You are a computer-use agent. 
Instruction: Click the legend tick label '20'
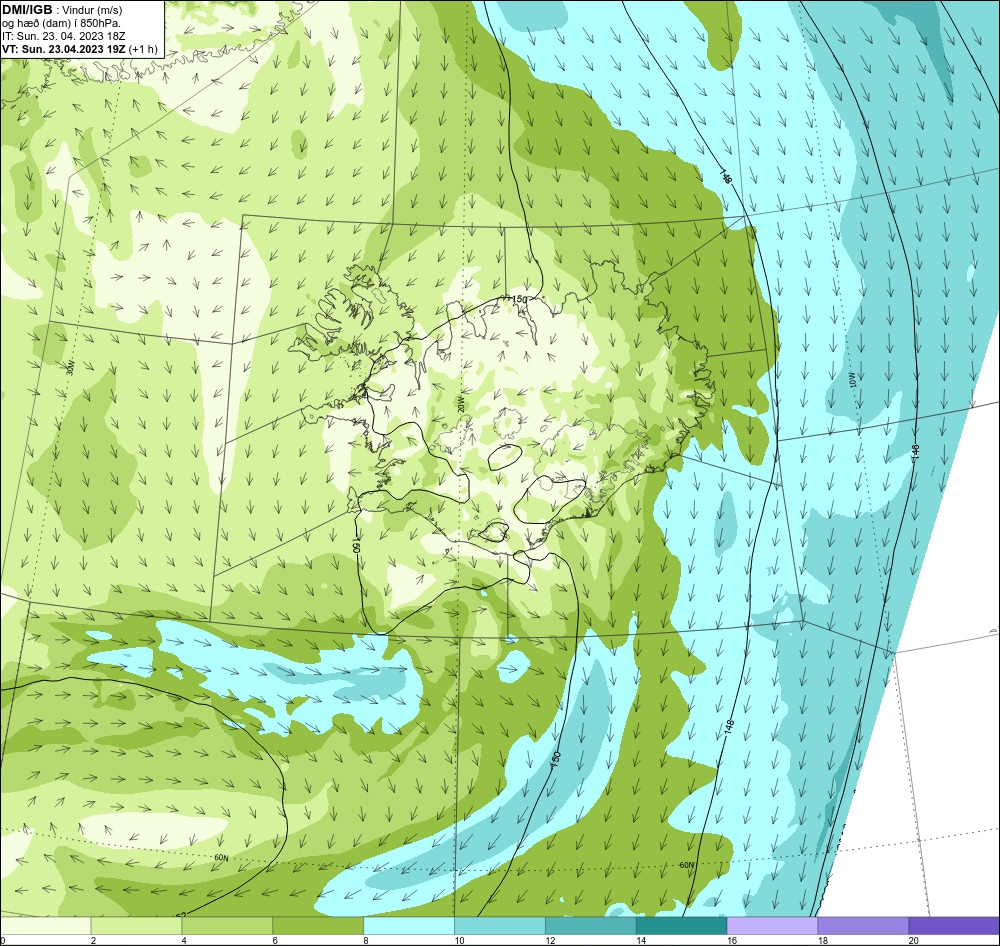click(914, 940)
